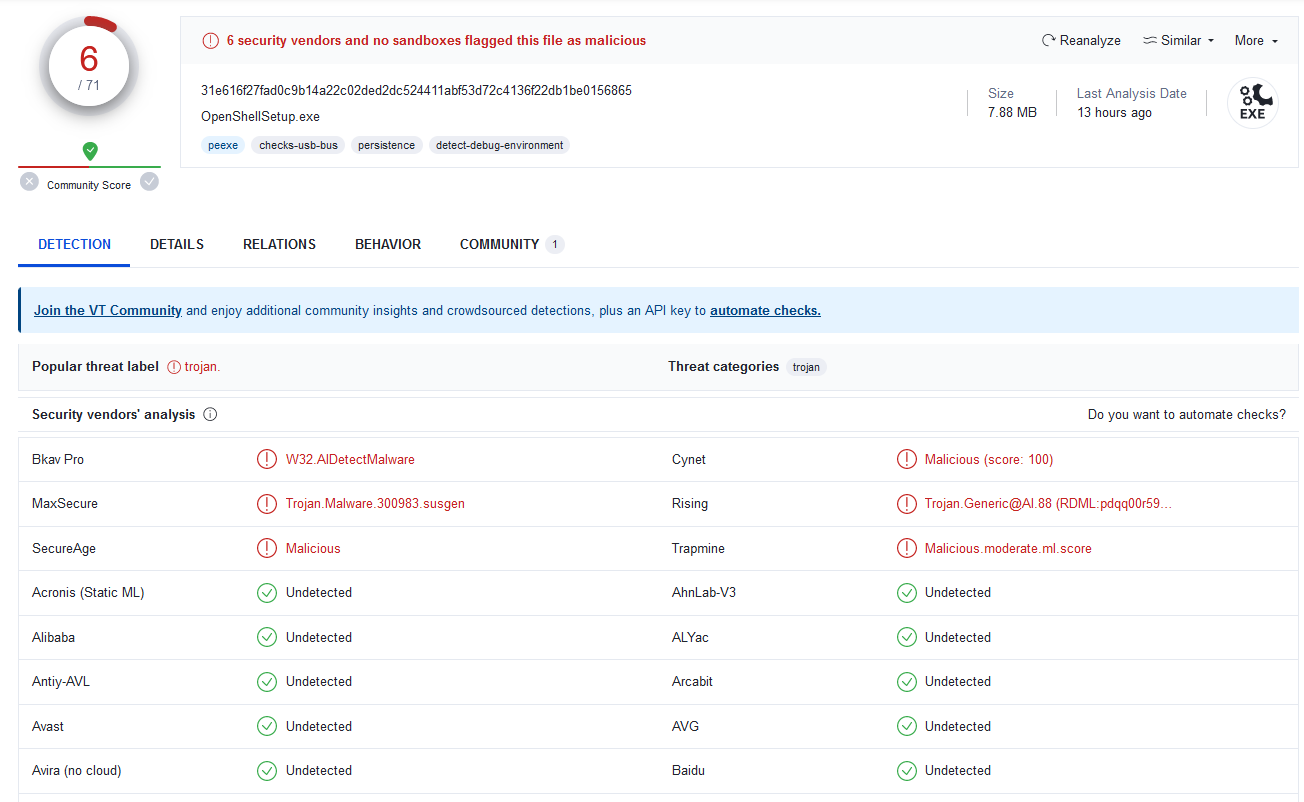Select the peexe tag
The height and width of the screenshot is (802, 1304).
click(223, 145)
